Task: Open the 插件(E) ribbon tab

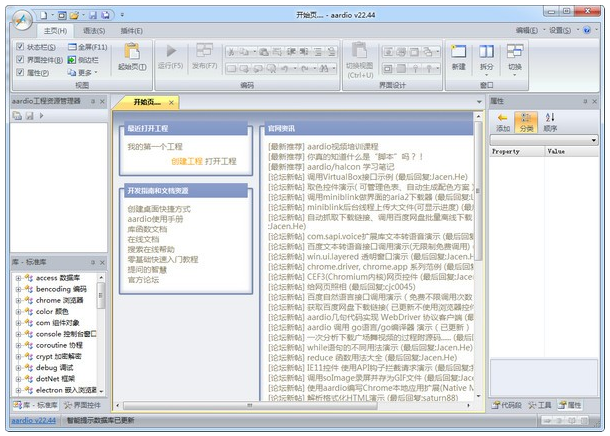Action: (131, 31)
